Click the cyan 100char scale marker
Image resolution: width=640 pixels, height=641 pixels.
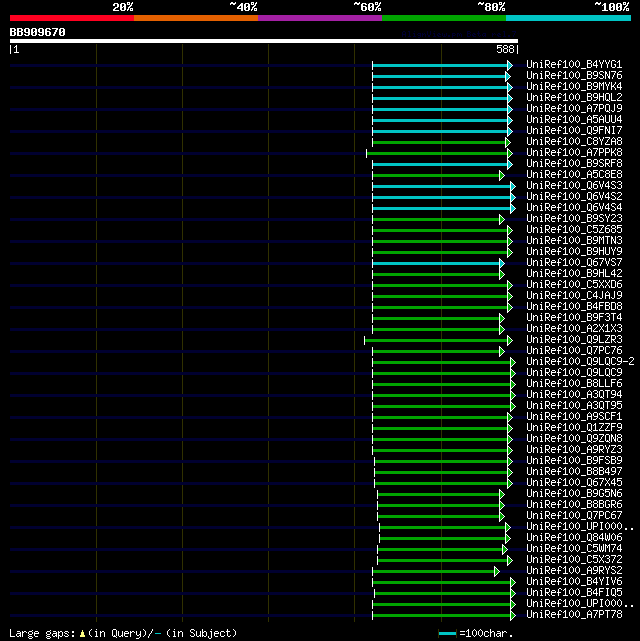point(447,634)
